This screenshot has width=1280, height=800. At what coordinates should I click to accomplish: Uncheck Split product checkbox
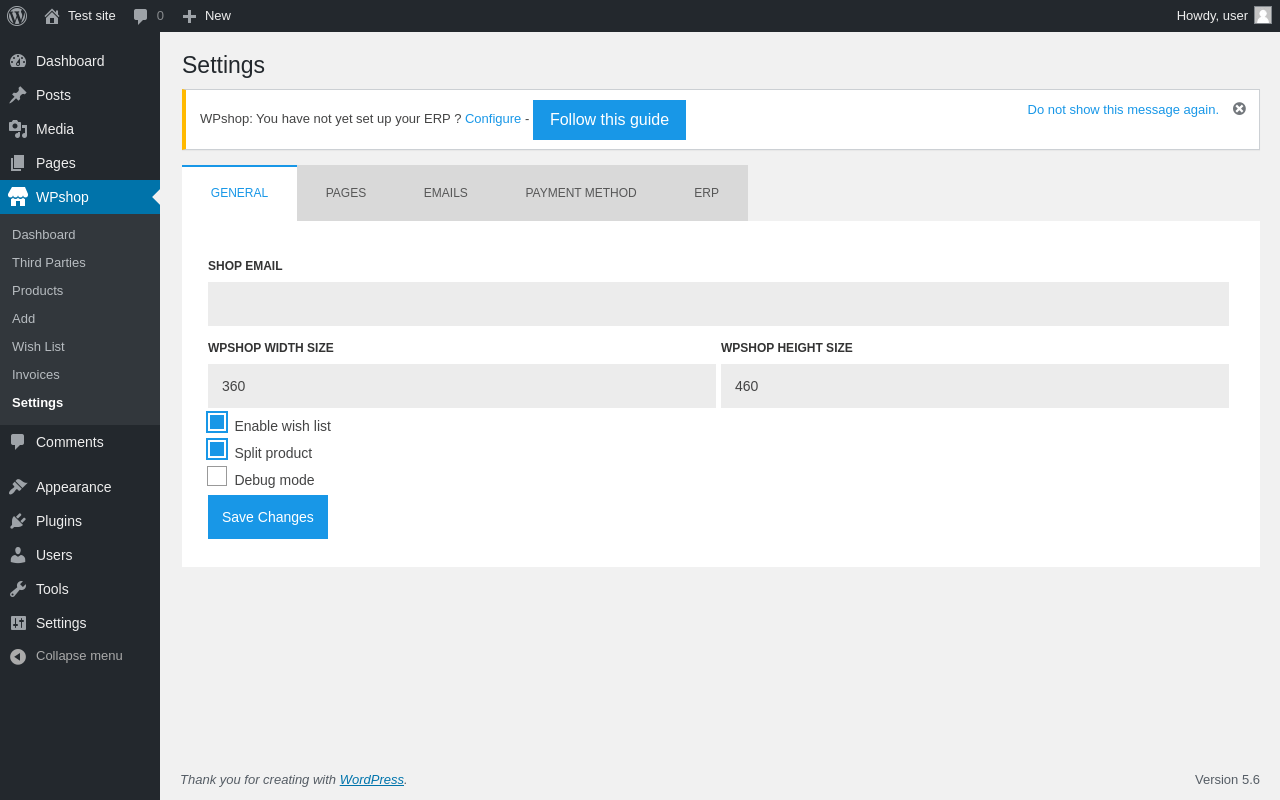pyautogui.click(x=217, y=449)
